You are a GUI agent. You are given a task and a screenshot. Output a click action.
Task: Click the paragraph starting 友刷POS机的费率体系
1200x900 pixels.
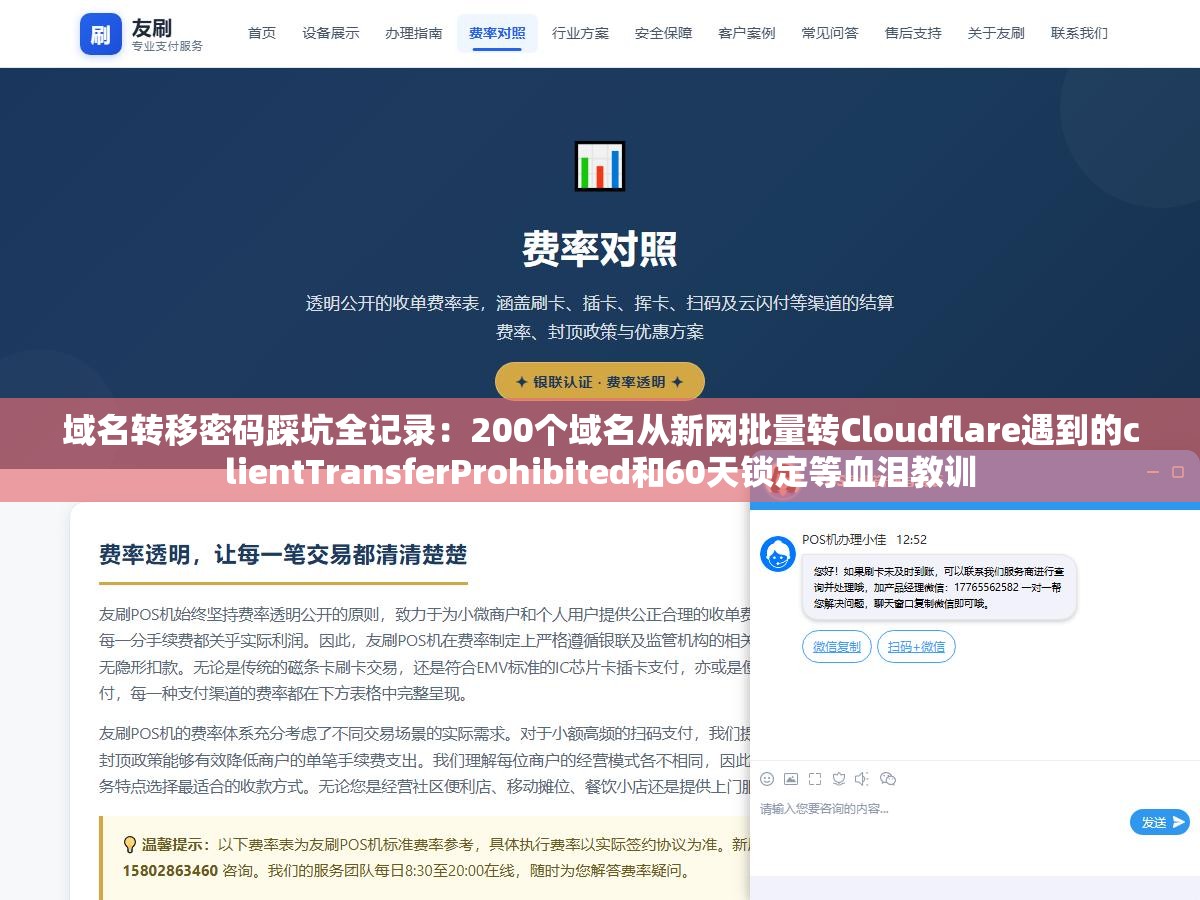tap(425, 759)
